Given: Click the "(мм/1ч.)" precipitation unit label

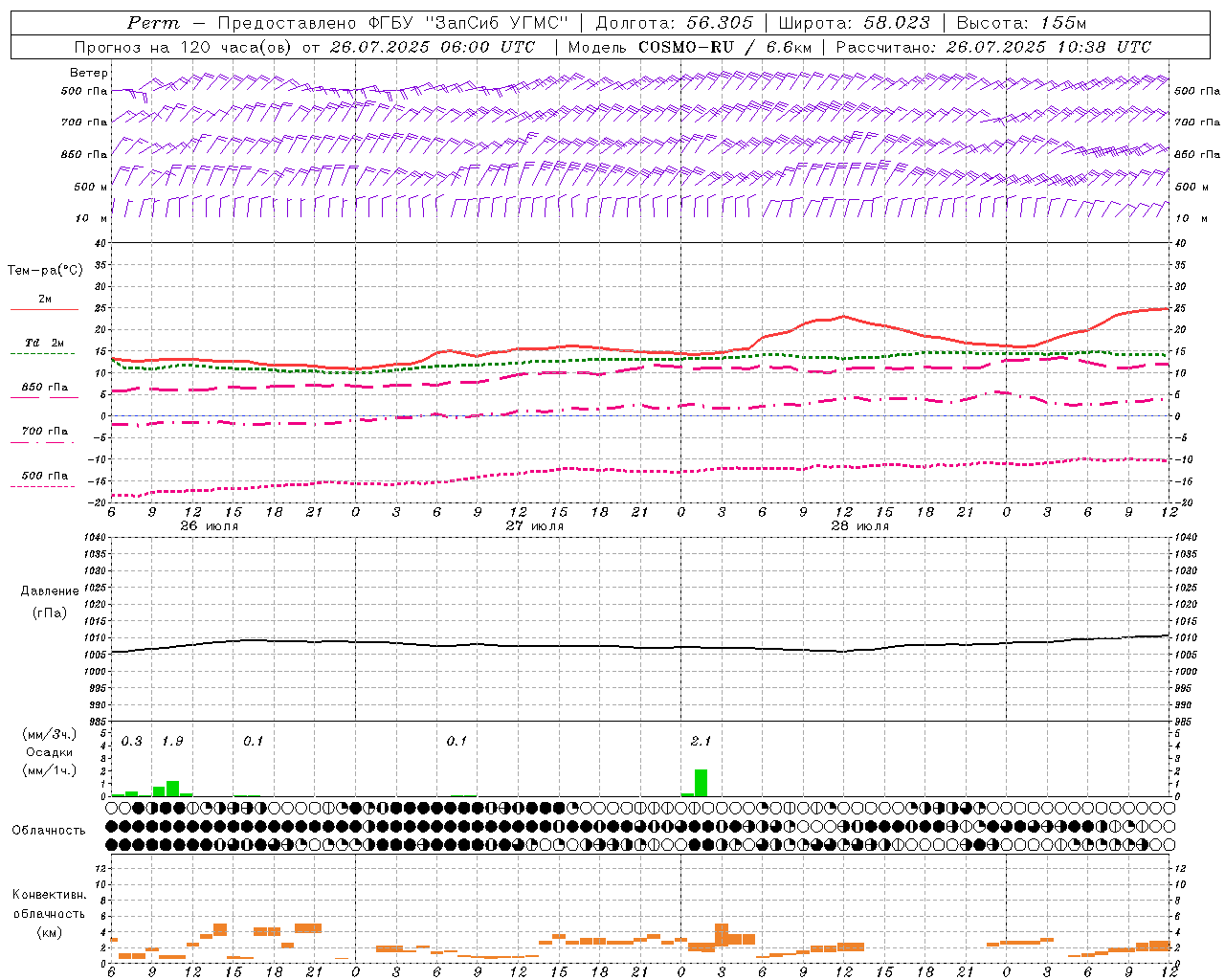Looking at the screenshot, I should click(x=49, y=770).
